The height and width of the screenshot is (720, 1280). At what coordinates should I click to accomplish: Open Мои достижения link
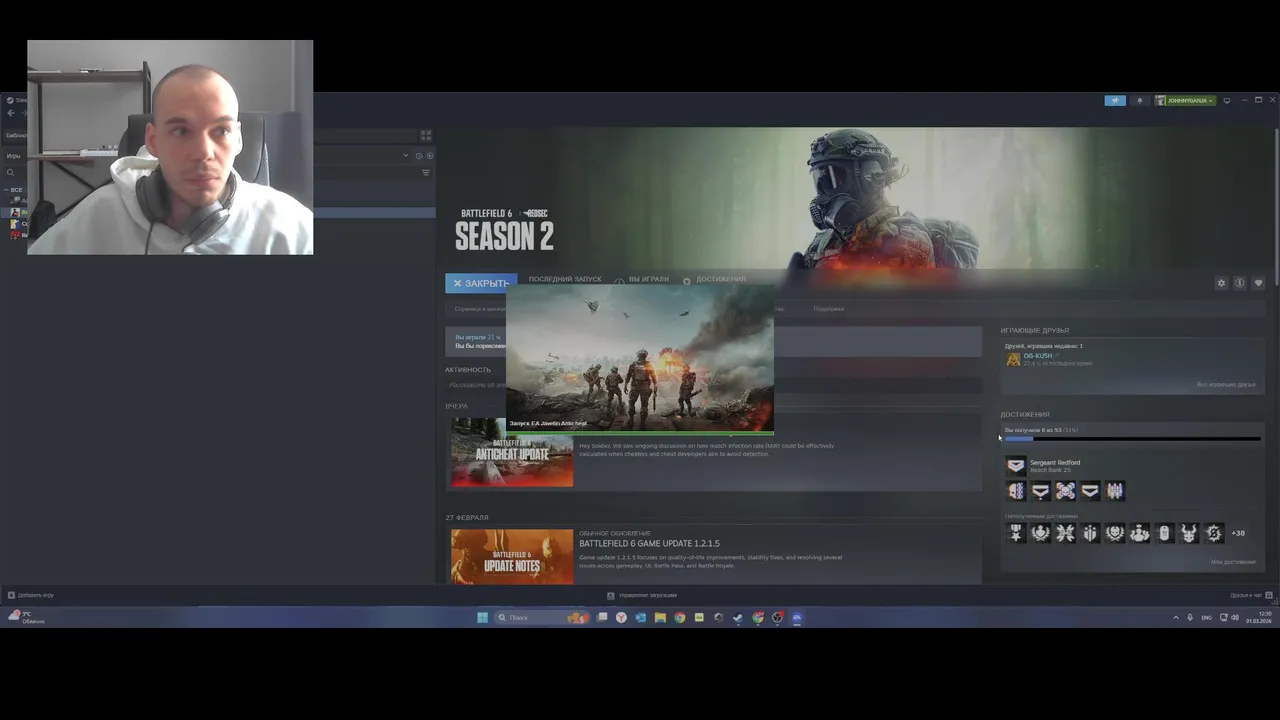(x=1233, y=562)
